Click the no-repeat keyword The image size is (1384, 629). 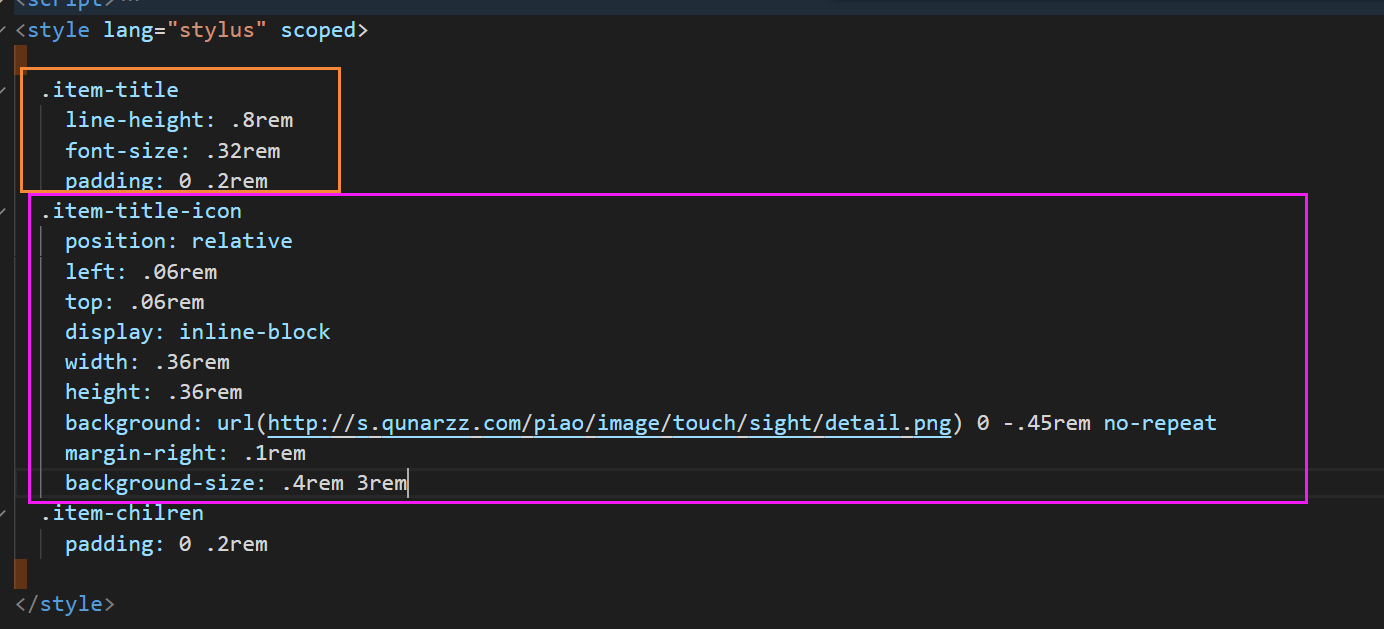1160,423
